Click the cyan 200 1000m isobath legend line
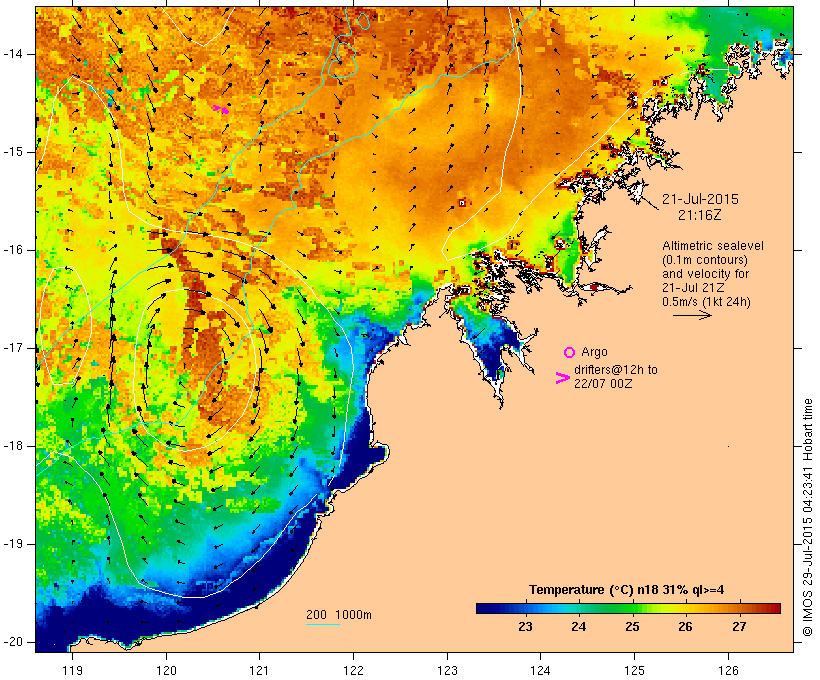The image size is (820, 680). click(323, 624)
